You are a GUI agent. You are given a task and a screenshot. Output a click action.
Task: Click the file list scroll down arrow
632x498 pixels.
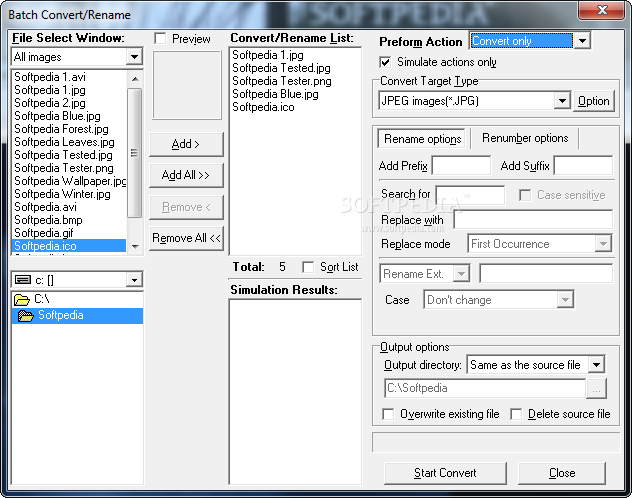tap(135, 246)
